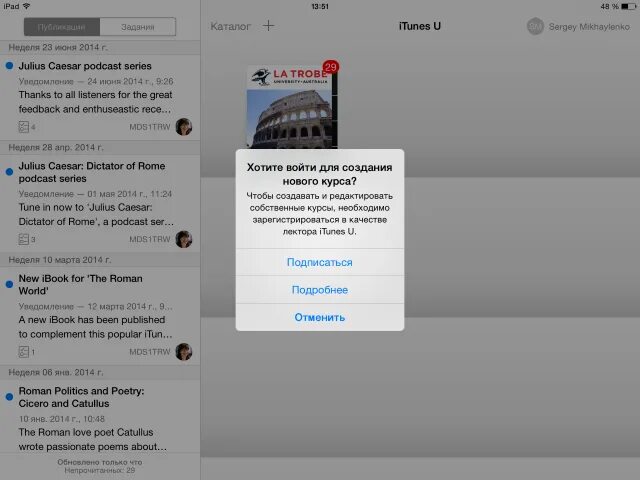Tap the assignments icon with count 4
This screenshot has width=640, height=480.
tap(24, 127)
